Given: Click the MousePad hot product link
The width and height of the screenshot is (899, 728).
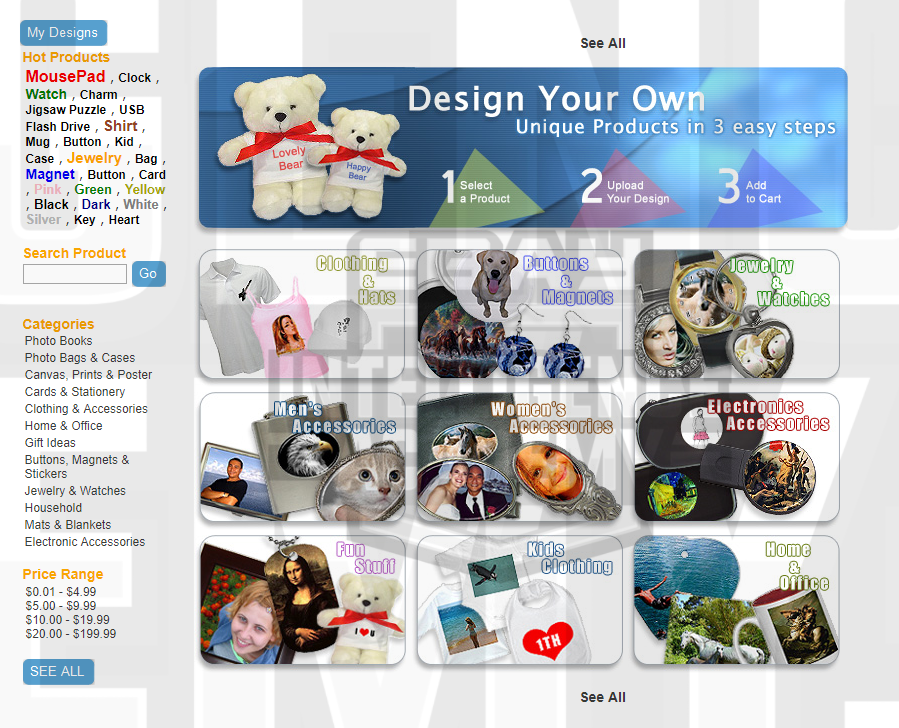Looking at the screenshot, I should [x=65, y=77].
